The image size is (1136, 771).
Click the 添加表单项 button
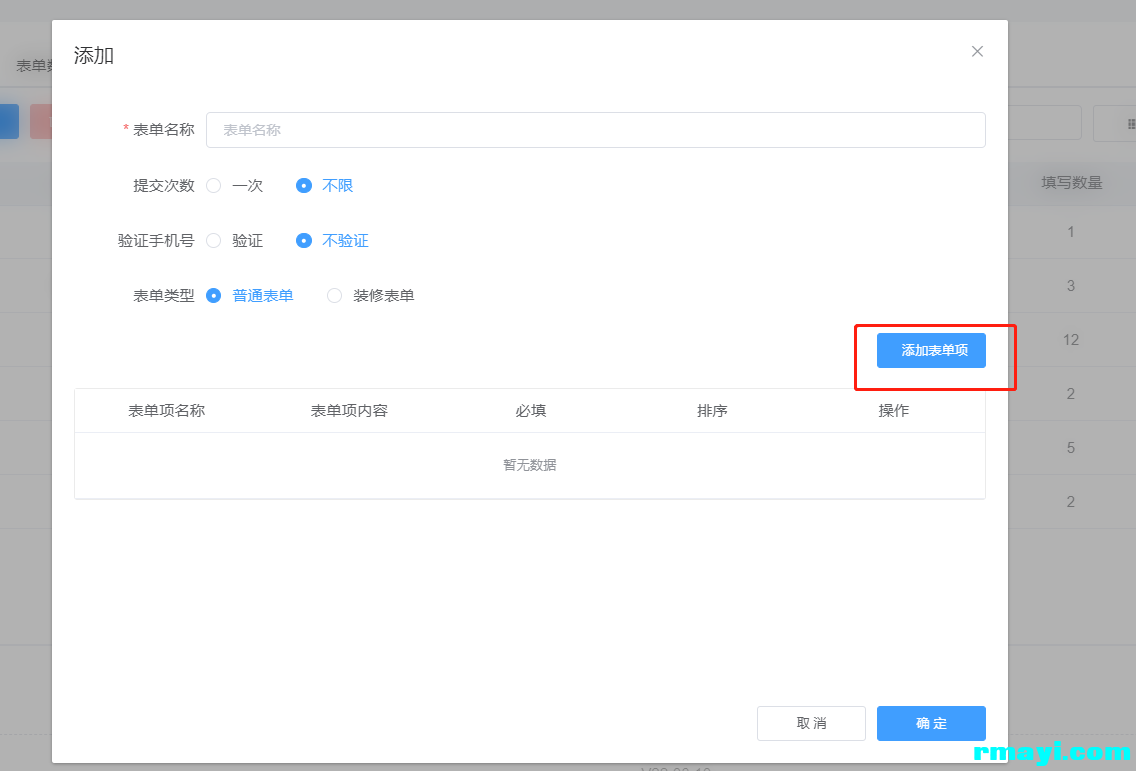tap(931, 351)
